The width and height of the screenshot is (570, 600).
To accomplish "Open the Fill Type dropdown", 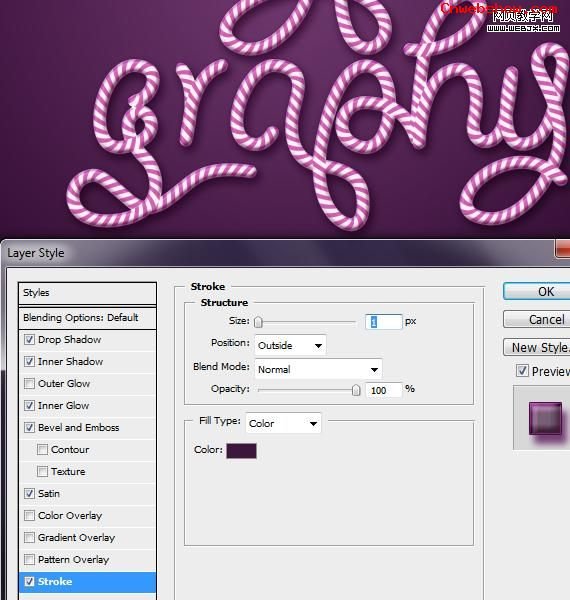I will tap(283, 423).
